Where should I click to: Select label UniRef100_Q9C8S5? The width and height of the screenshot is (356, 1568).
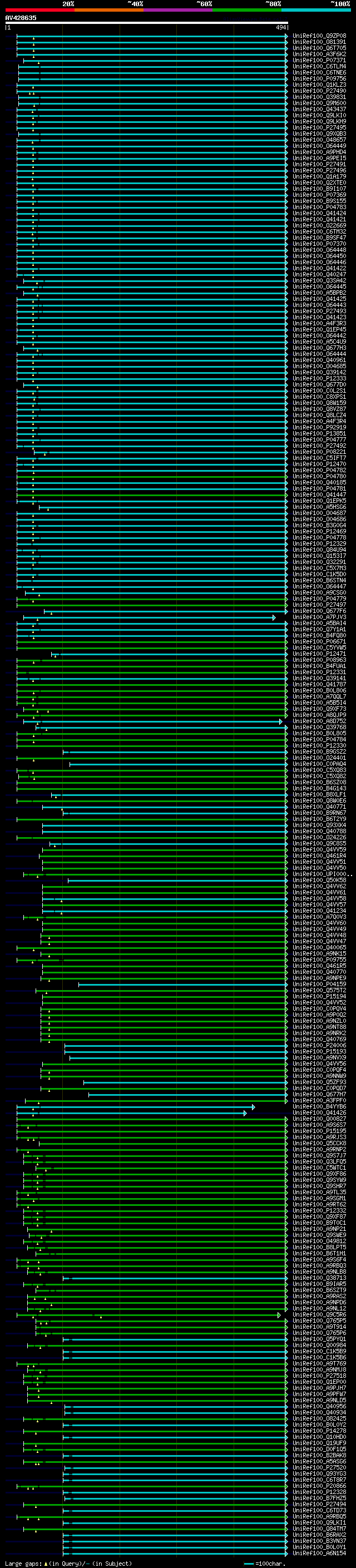319,844
